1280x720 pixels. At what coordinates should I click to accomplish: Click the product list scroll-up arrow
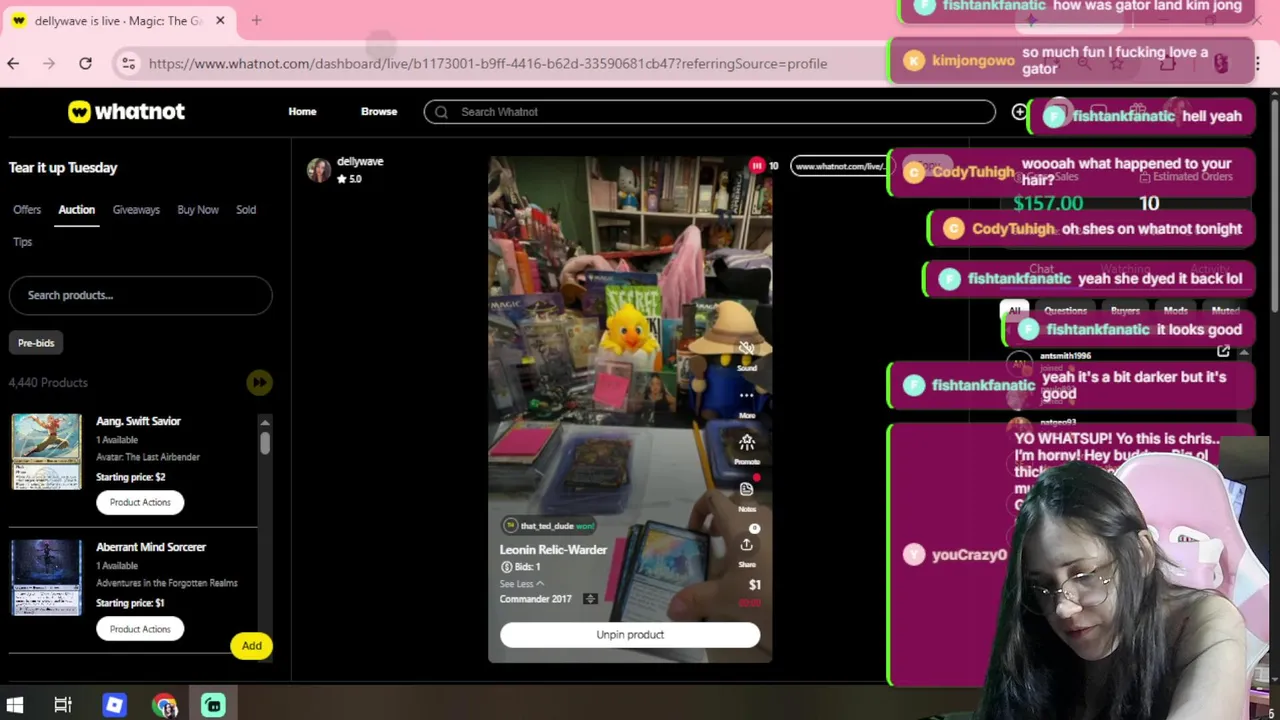point(265,421)
